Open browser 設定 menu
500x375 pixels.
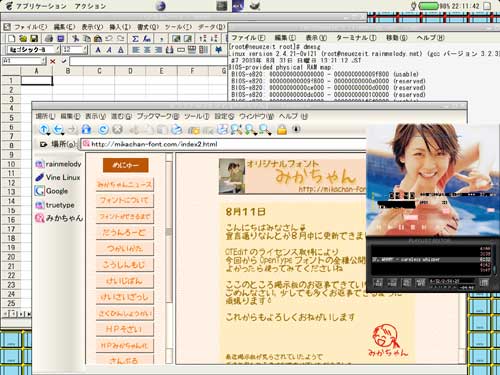tap(224, 116)
